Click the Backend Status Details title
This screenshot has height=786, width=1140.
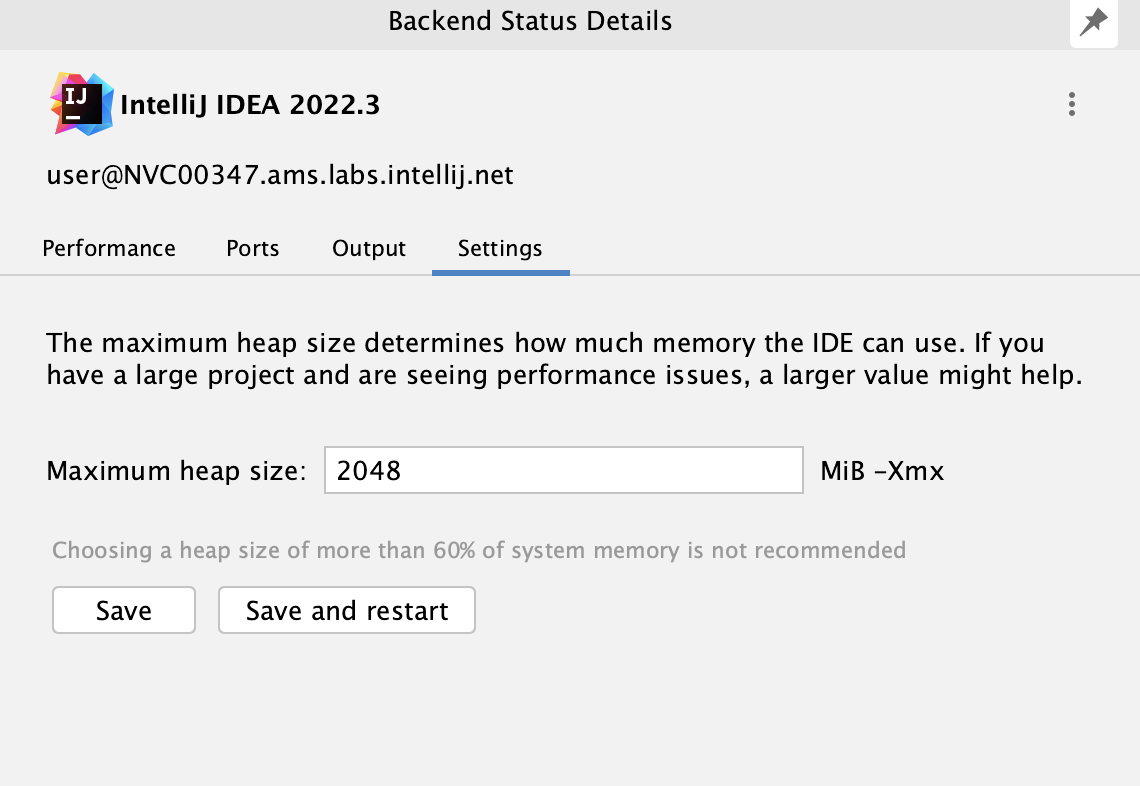pos(530,20)
